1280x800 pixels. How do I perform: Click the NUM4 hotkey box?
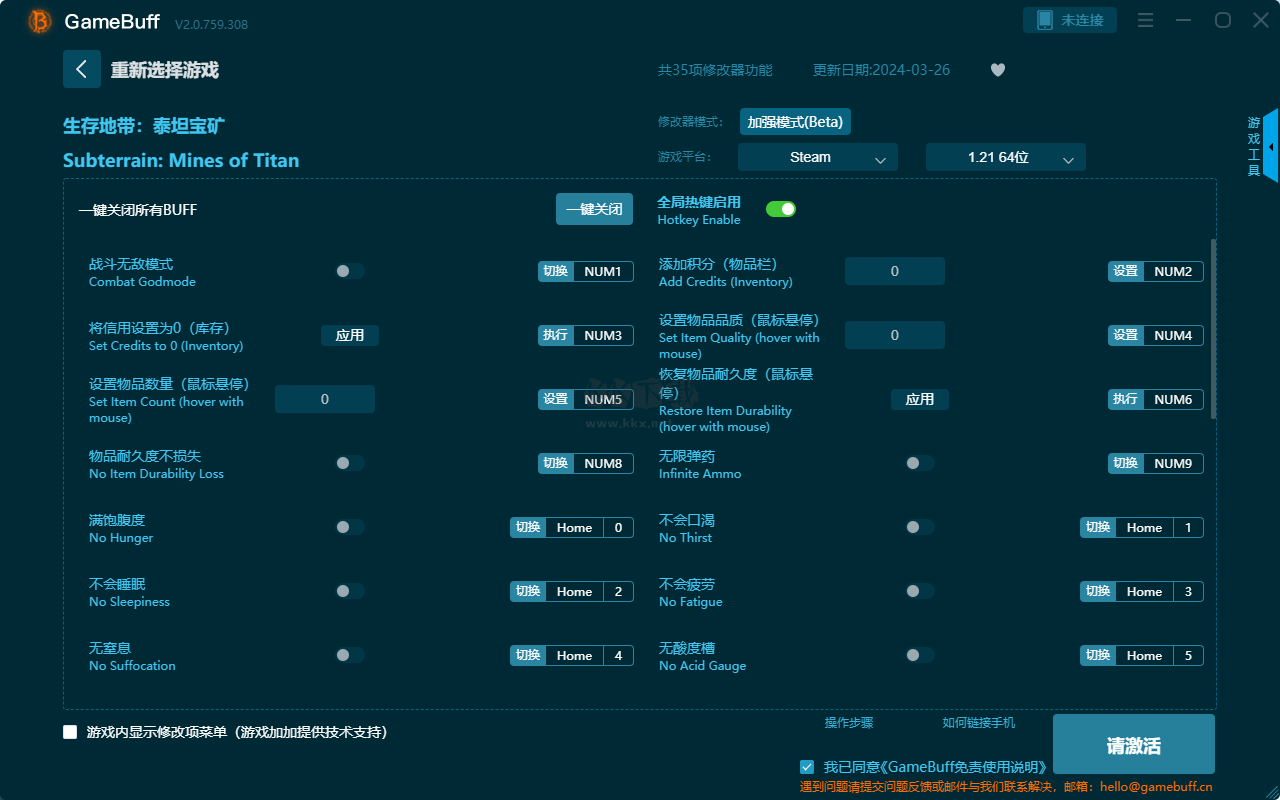[1173, 335]
